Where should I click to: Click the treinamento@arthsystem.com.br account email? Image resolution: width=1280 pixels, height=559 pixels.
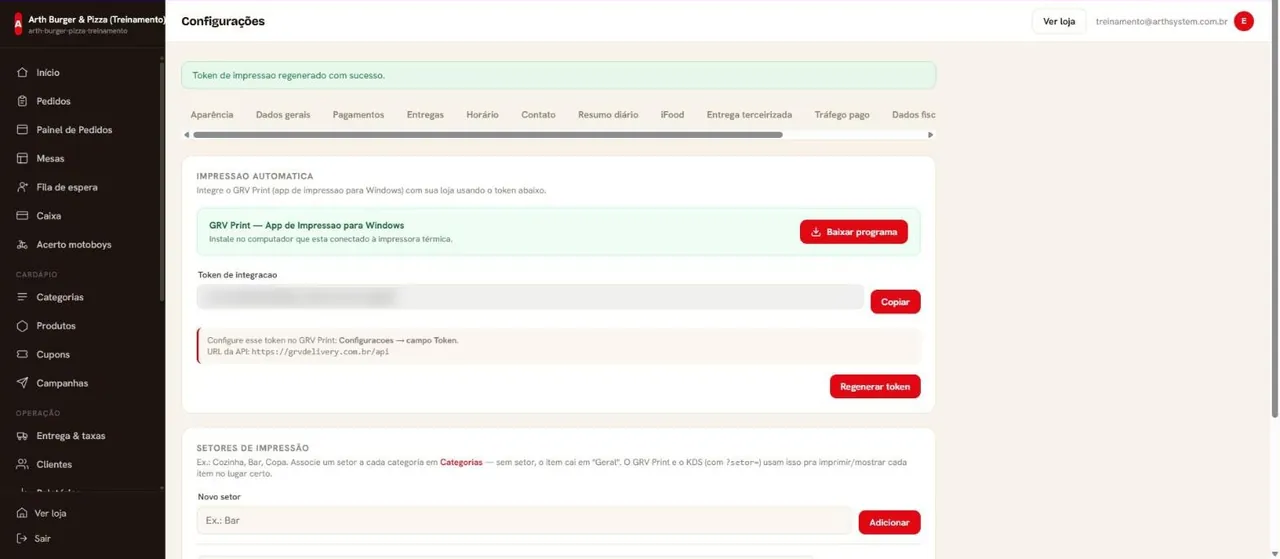point(1161,21)
